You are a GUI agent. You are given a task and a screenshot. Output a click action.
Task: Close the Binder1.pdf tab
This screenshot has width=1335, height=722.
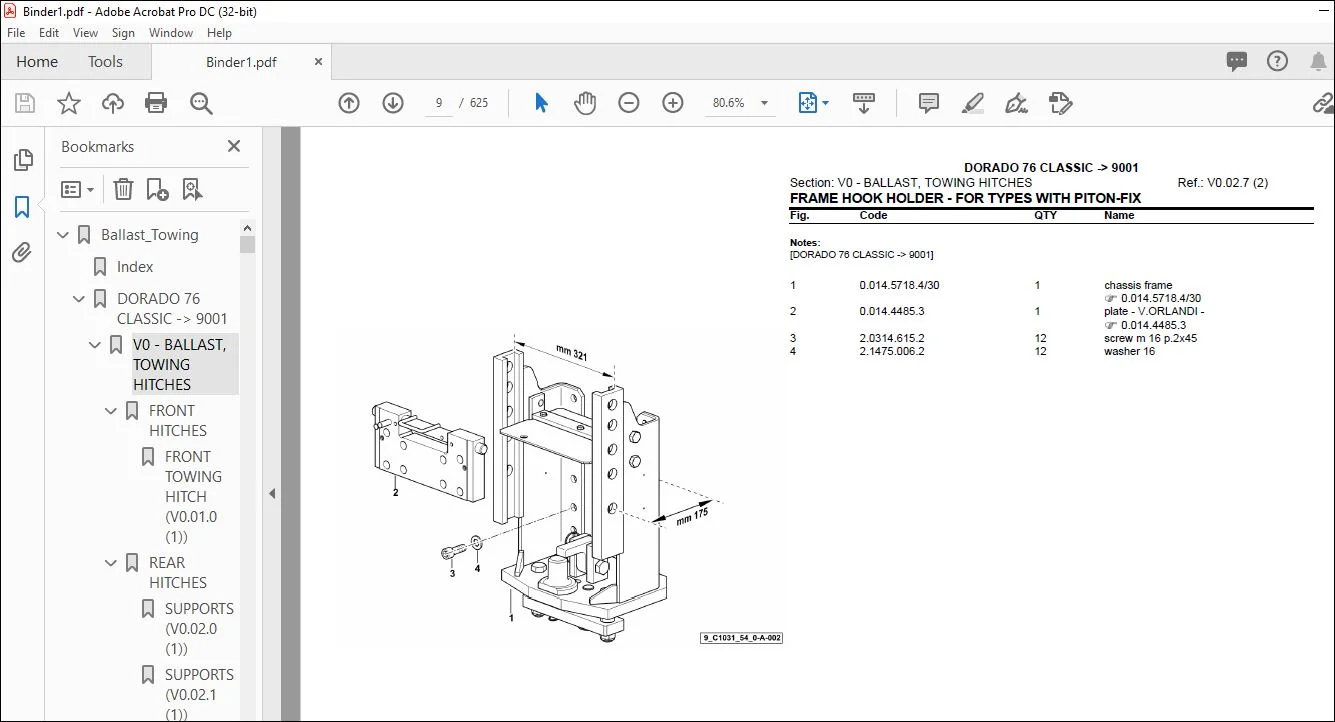[319, 62]
